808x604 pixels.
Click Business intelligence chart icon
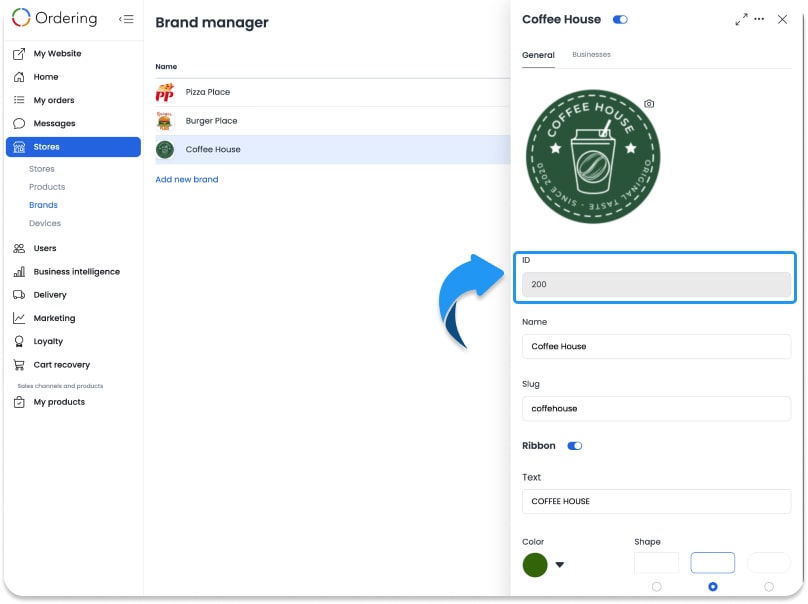click(x=19, y=272)
